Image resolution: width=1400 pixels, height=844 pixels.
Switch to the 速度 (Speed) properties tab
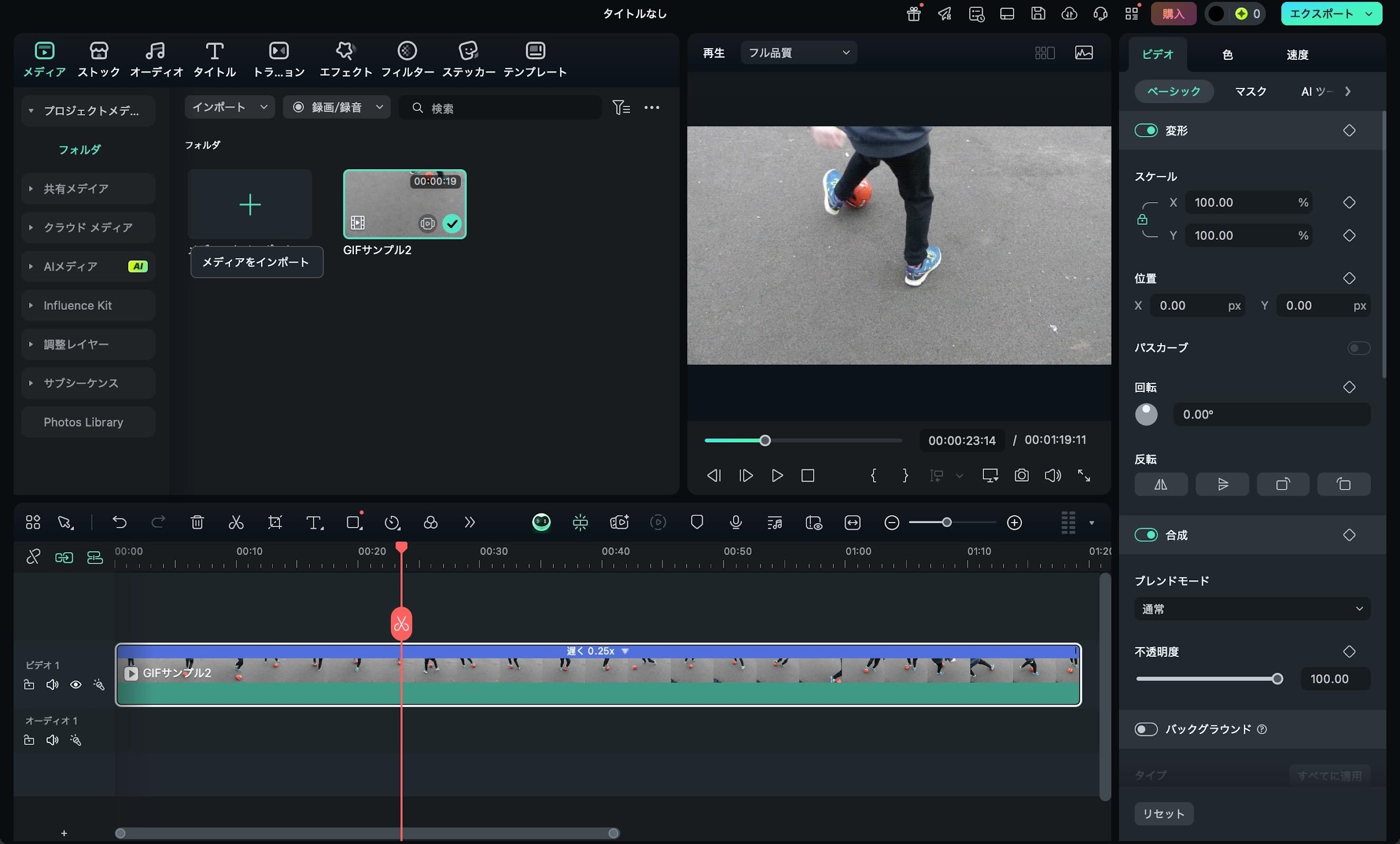click(x=1297, y=54)
